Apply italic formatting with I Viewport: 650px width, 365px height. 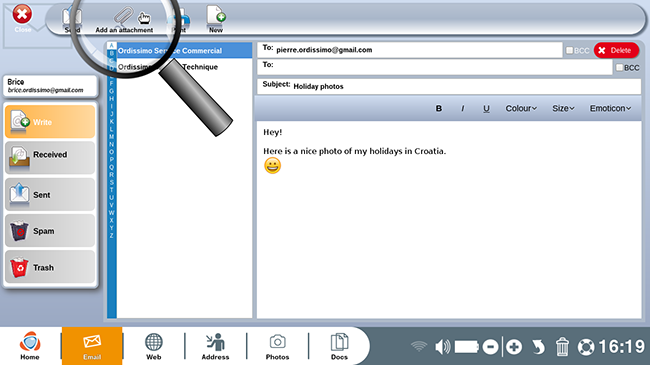point(463,108)
